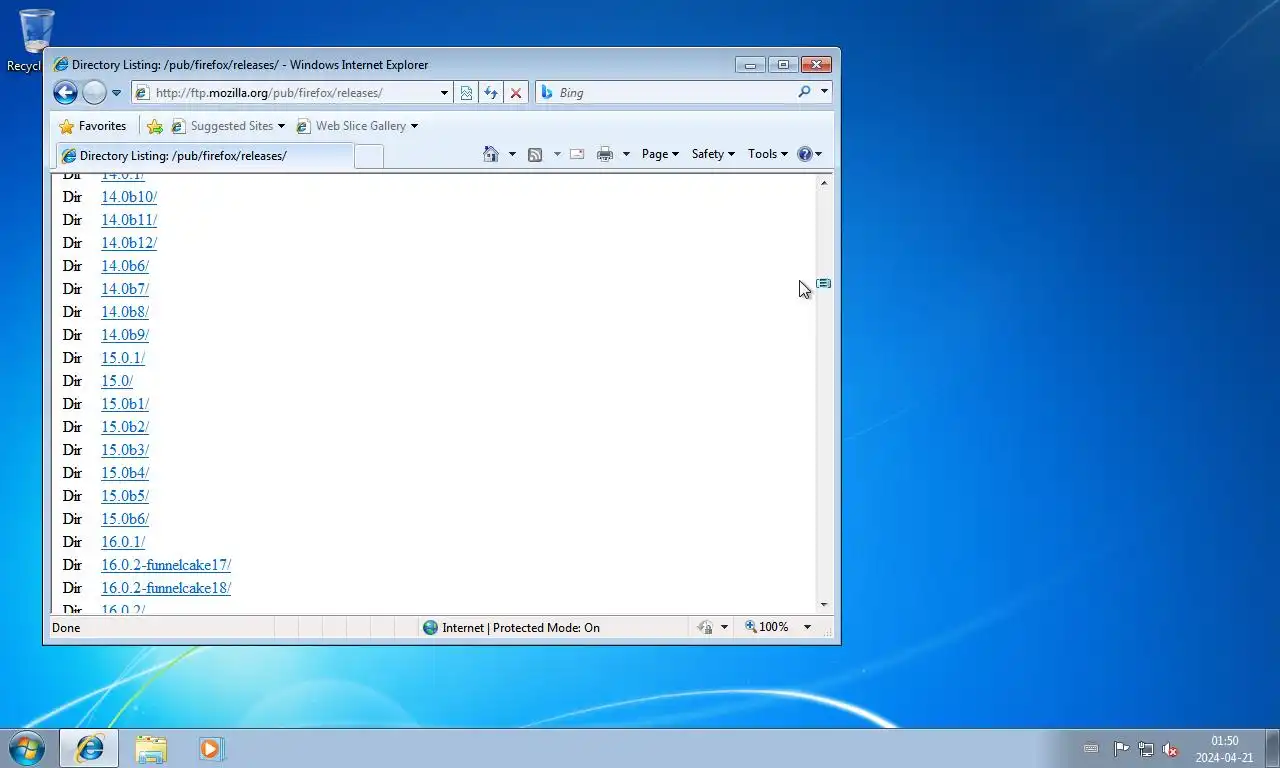Screen dimensions: 1280x768
Task: Go back with the Back arrow button
Action: [x=65, y=93]
